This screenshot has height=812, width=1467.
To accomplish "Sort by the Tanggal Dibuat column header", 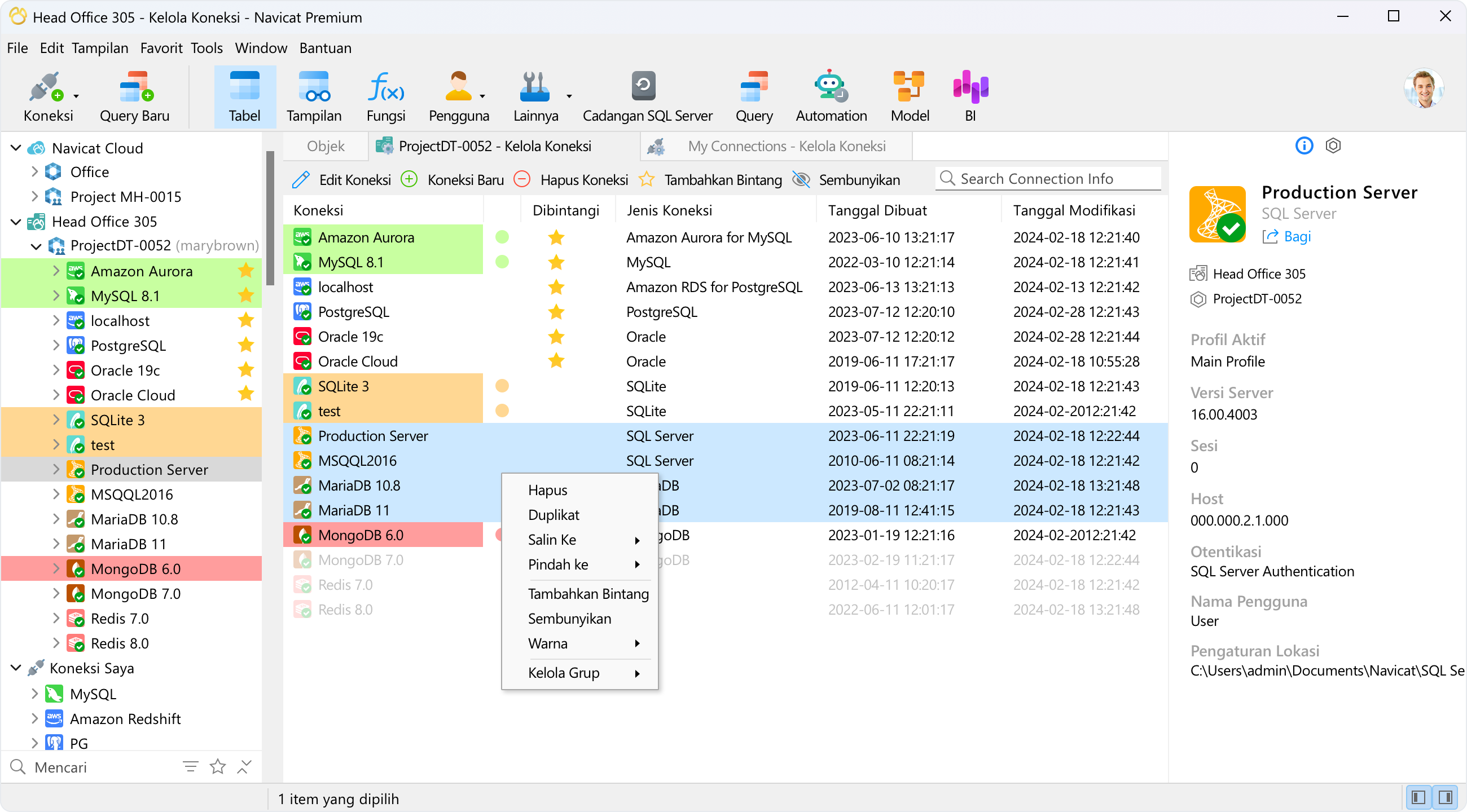I will [x=908, y=210].
